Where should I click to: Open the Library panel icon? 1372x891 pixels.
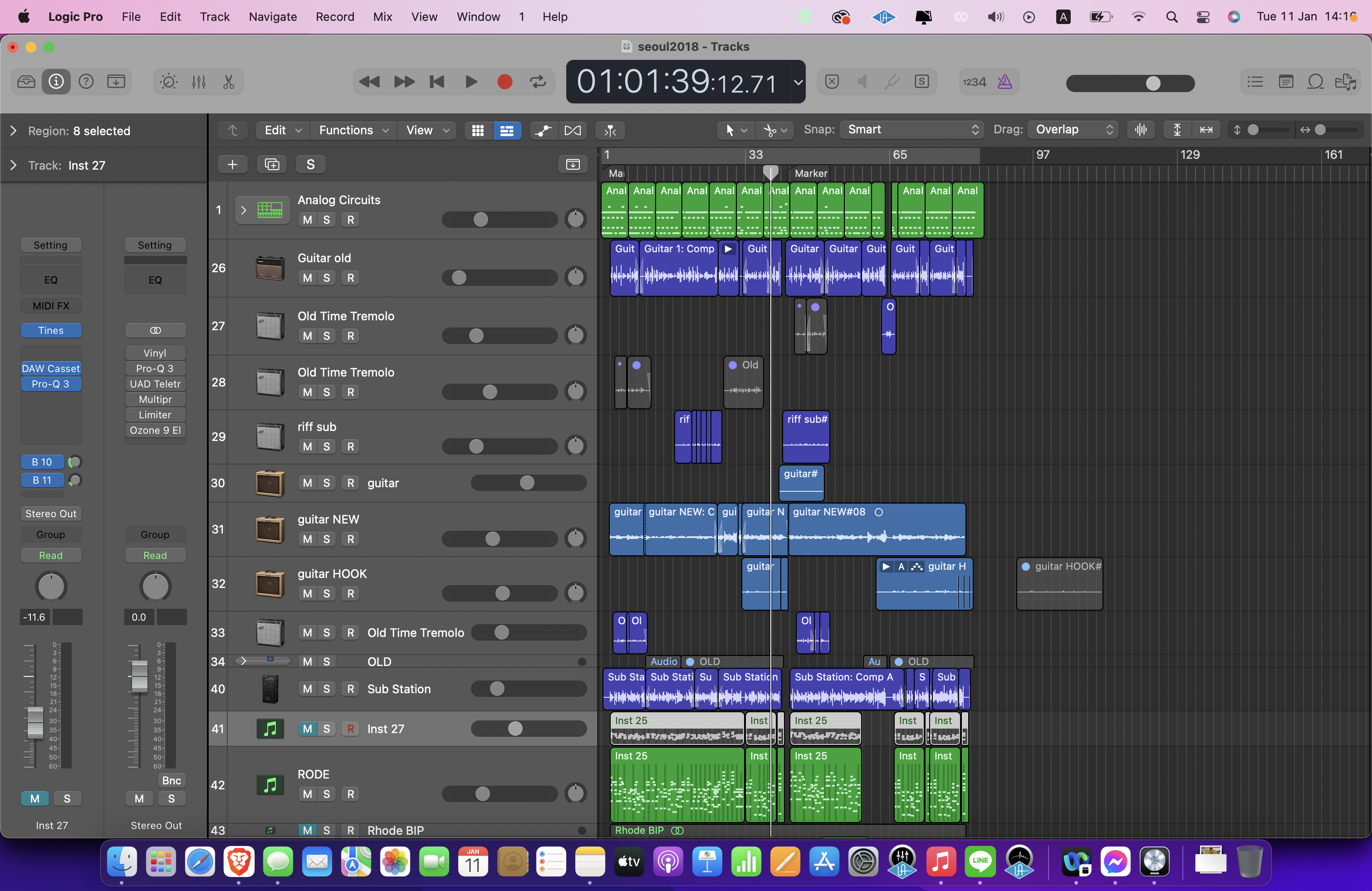(26, 82)
